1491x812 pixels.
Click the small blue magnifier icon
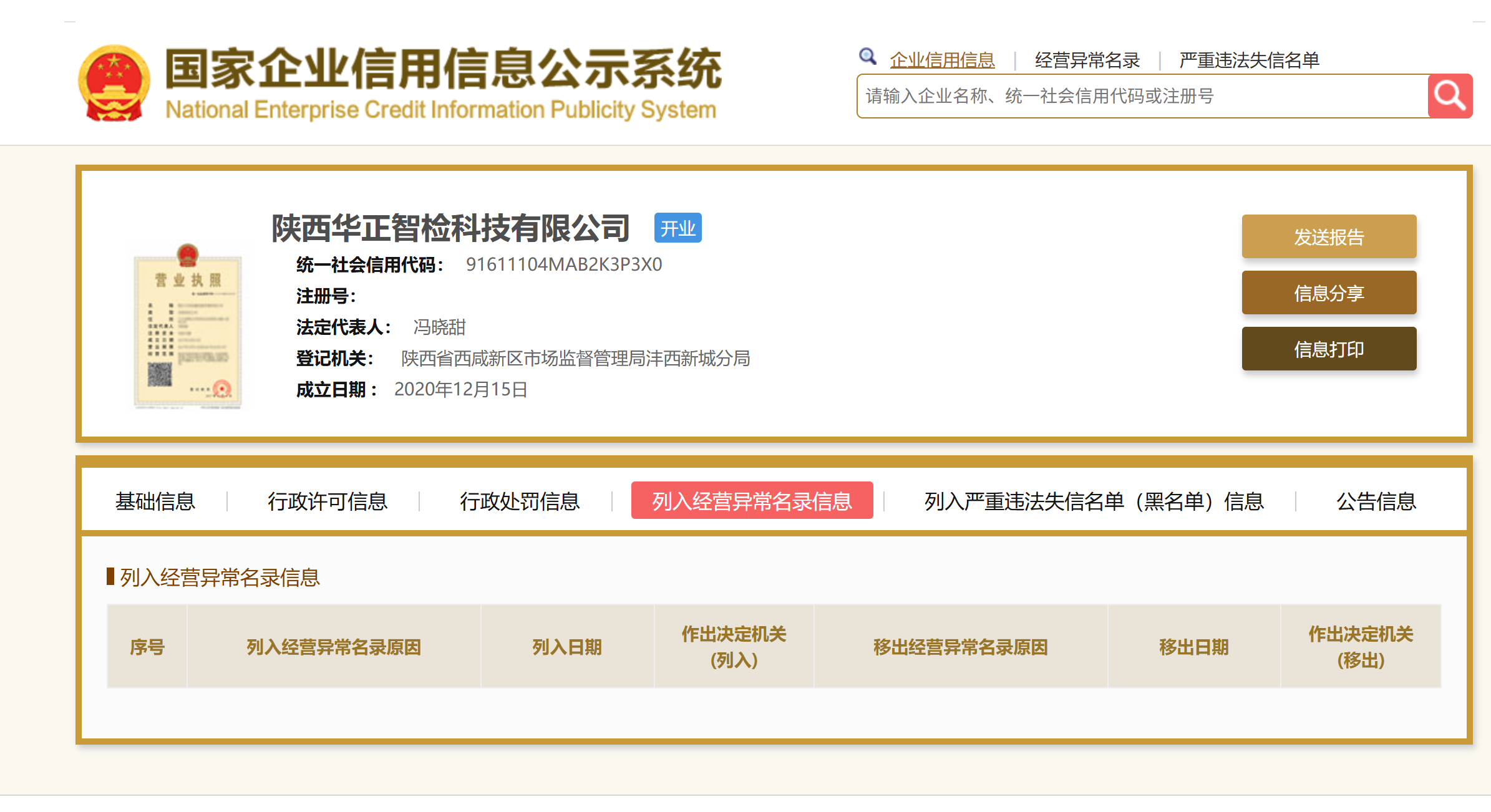867,57
